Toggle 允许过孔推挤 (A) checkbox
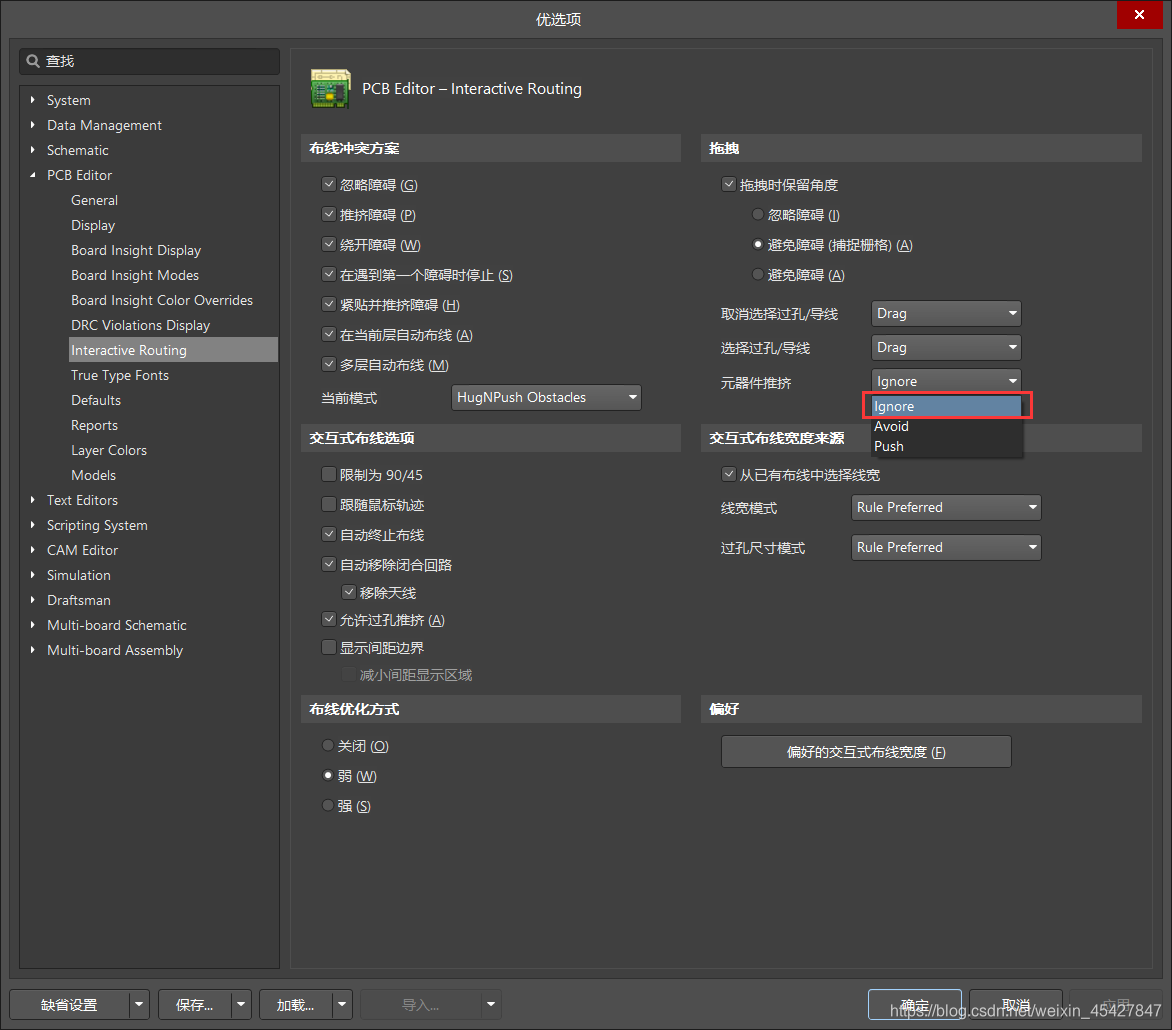 coord(329,619)
